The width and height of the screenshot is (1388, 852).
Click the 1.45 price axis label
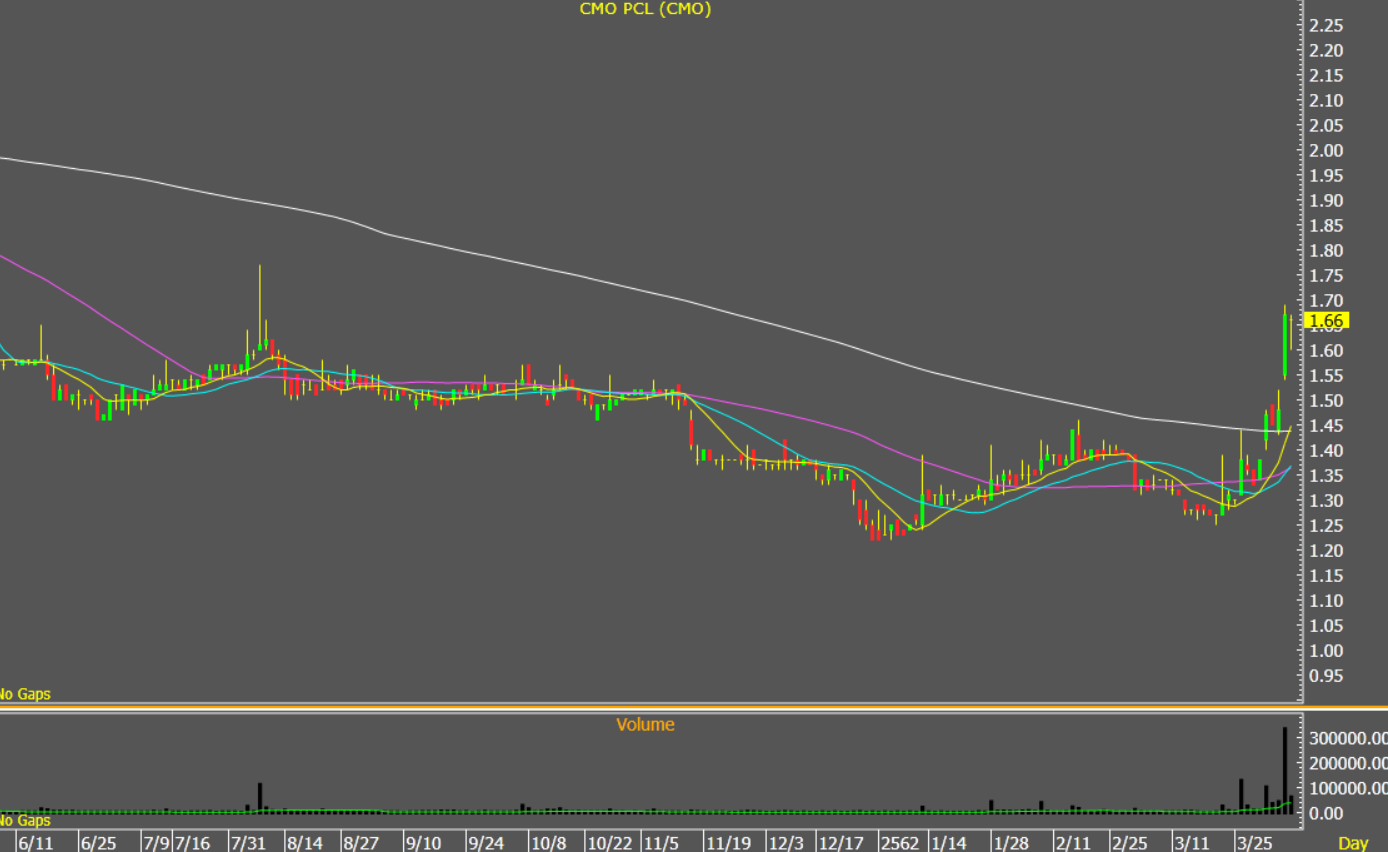point(1325,425)
